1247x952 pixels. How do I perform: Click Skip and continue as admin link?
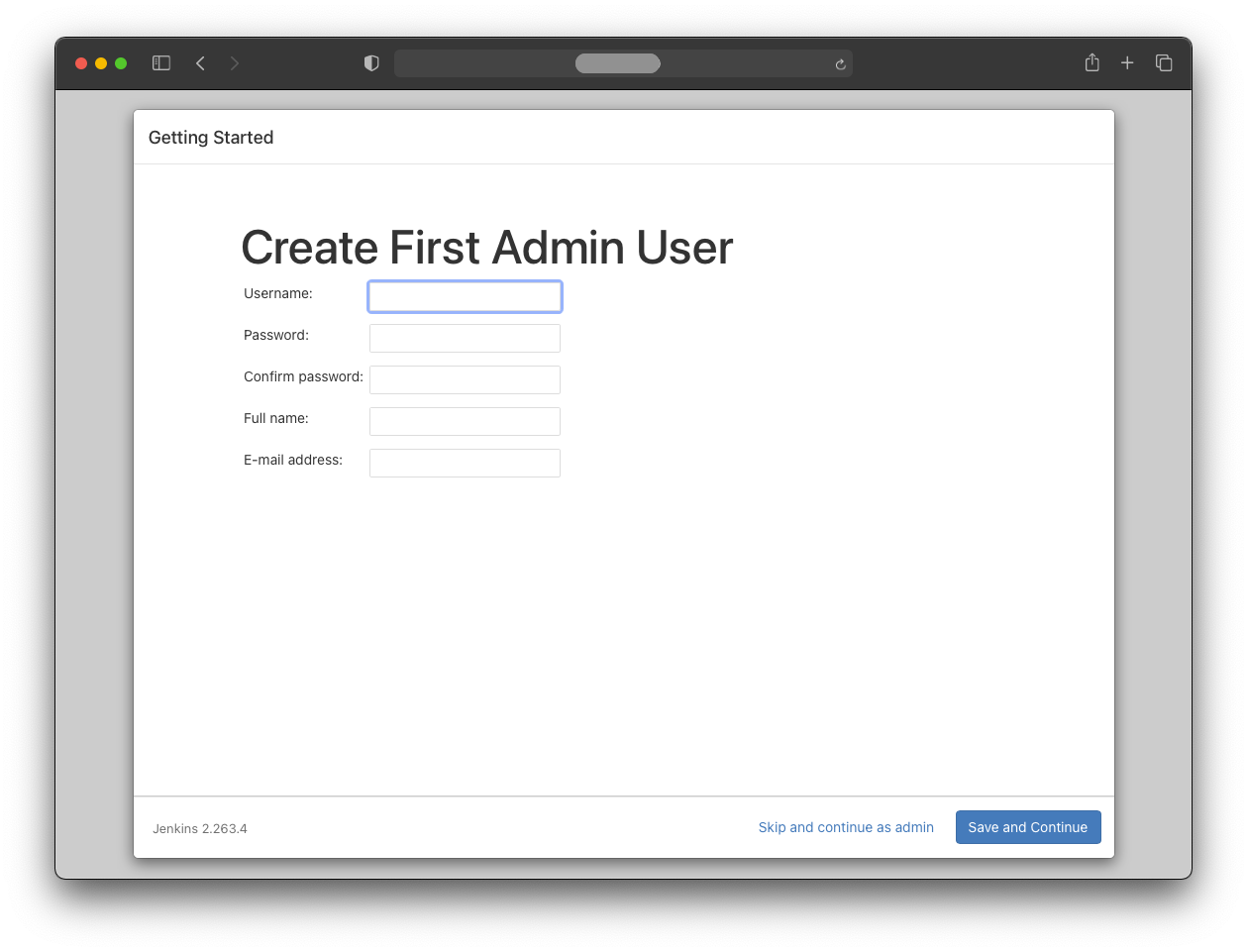tap(846, 827)
